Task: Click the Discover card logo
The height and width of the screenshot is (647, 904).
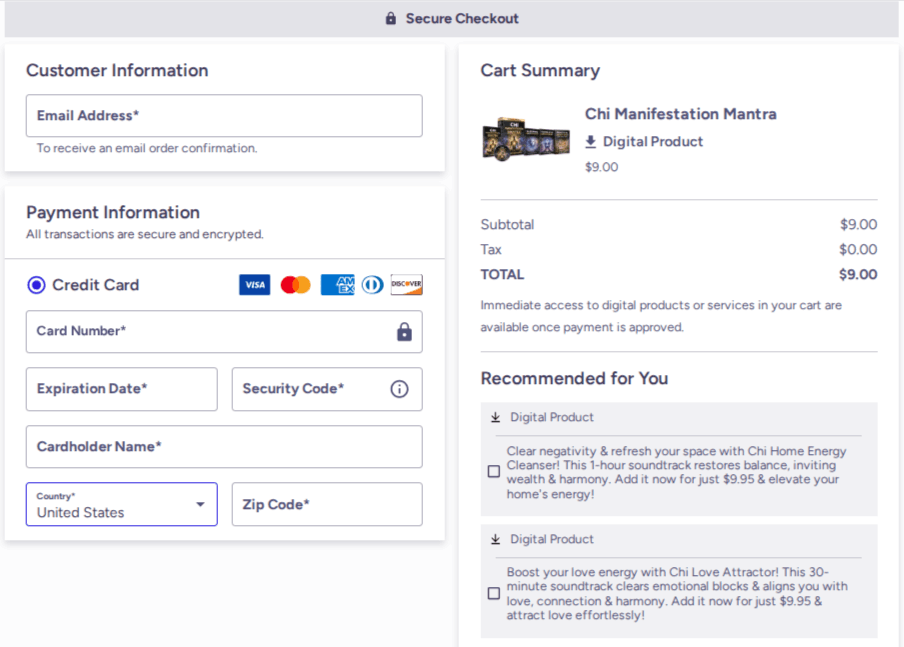Action: pos(406,285)
